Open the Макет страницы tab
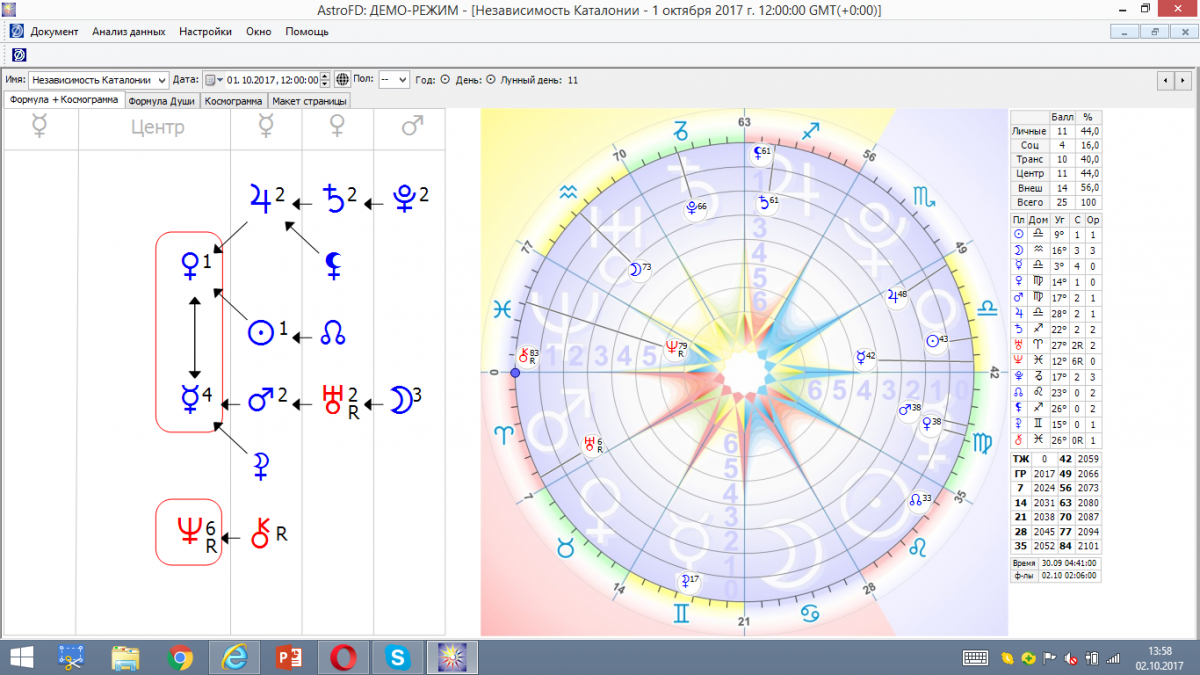The width and height of the screenshot is (1200, 675). (310, 101)
